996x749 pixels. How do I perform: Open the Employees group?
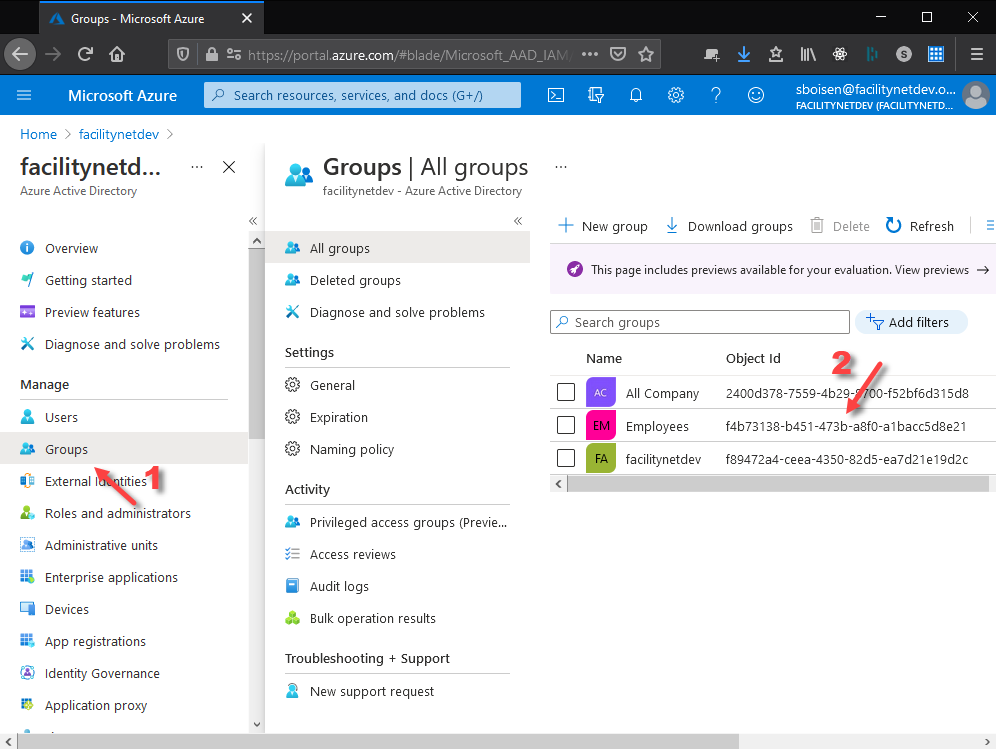[x=657, y=426]
